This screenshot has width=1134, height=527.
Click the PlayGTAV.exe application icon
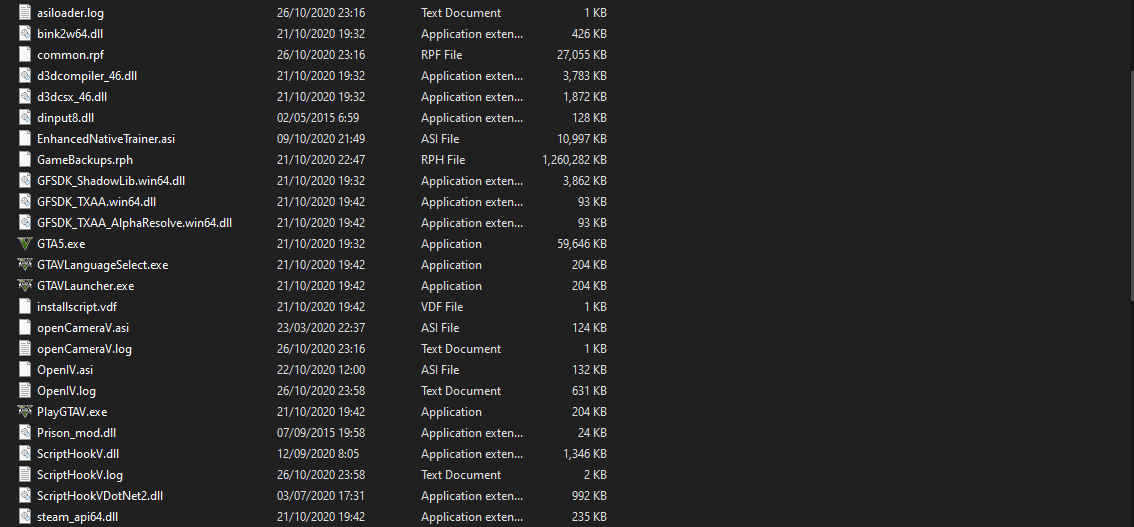click(x=25, y=411)
